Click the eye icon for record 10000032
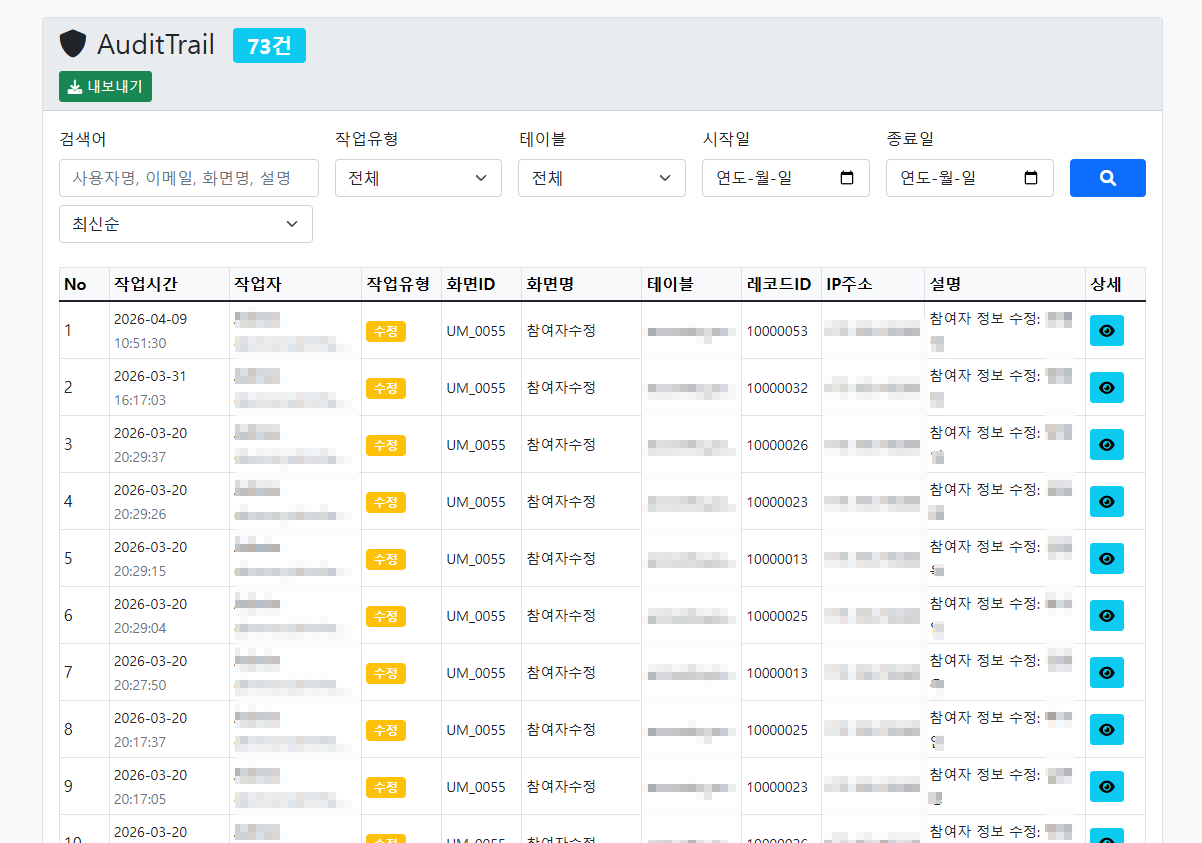 tap(1106, 387)
